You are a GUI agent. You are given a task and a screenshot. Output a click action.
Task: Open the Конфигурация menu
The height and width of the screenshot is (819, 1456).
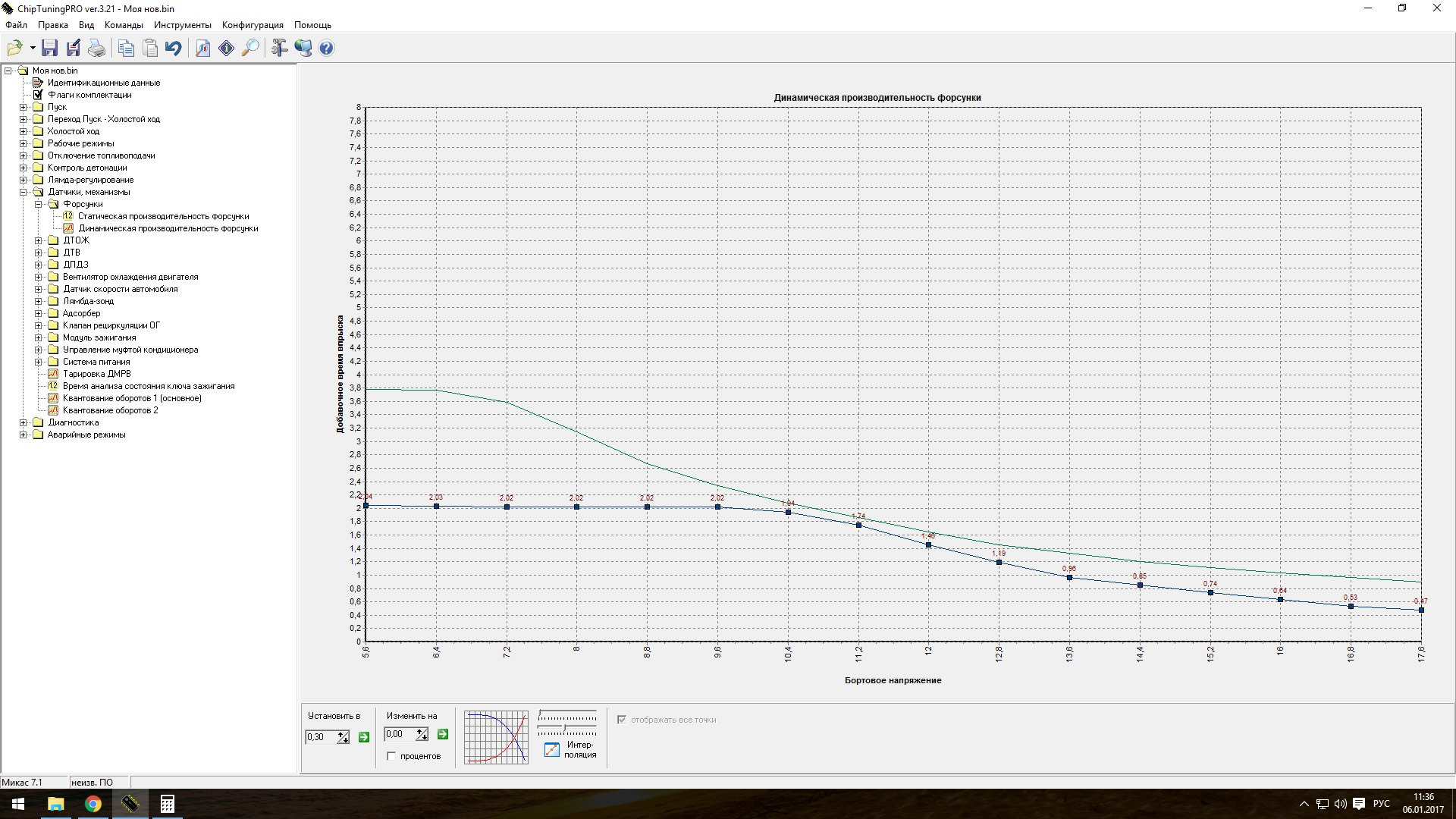(253, 25)
